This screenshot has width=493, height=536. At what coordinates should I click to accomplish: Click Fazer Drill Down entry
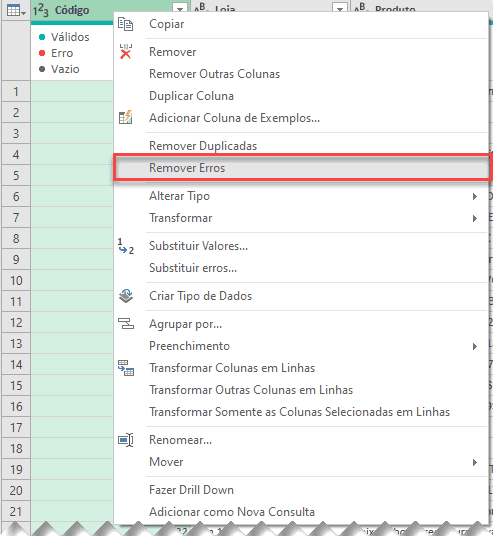[x=191, y=490]
